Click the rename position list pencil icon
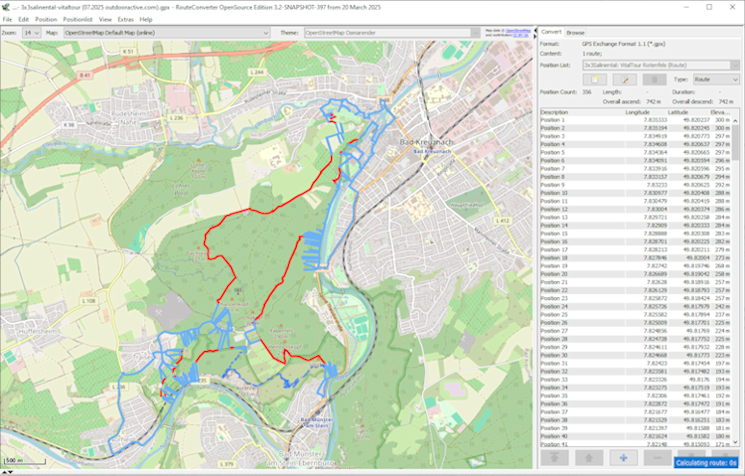 tap(623, 78)
